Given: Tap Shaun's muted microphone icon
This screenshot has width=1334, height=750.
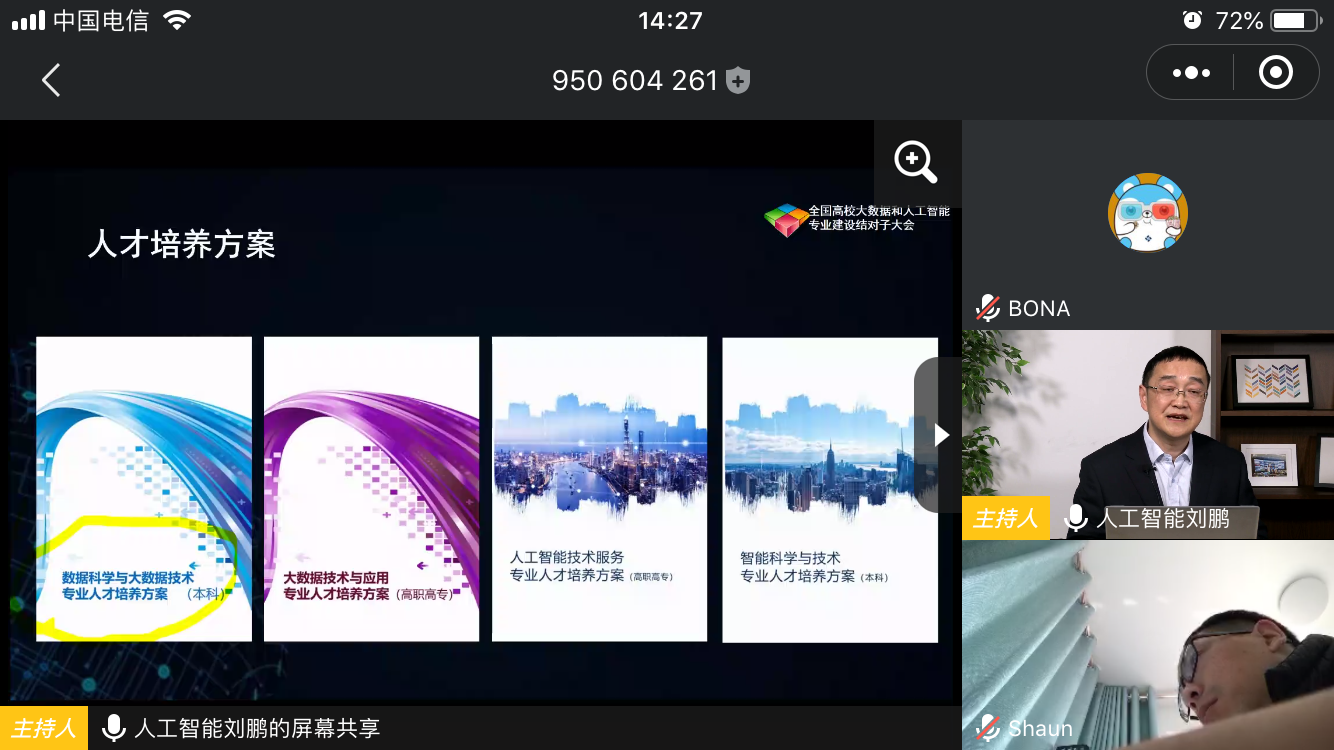Looking at the screenshot, I should 988,728.
